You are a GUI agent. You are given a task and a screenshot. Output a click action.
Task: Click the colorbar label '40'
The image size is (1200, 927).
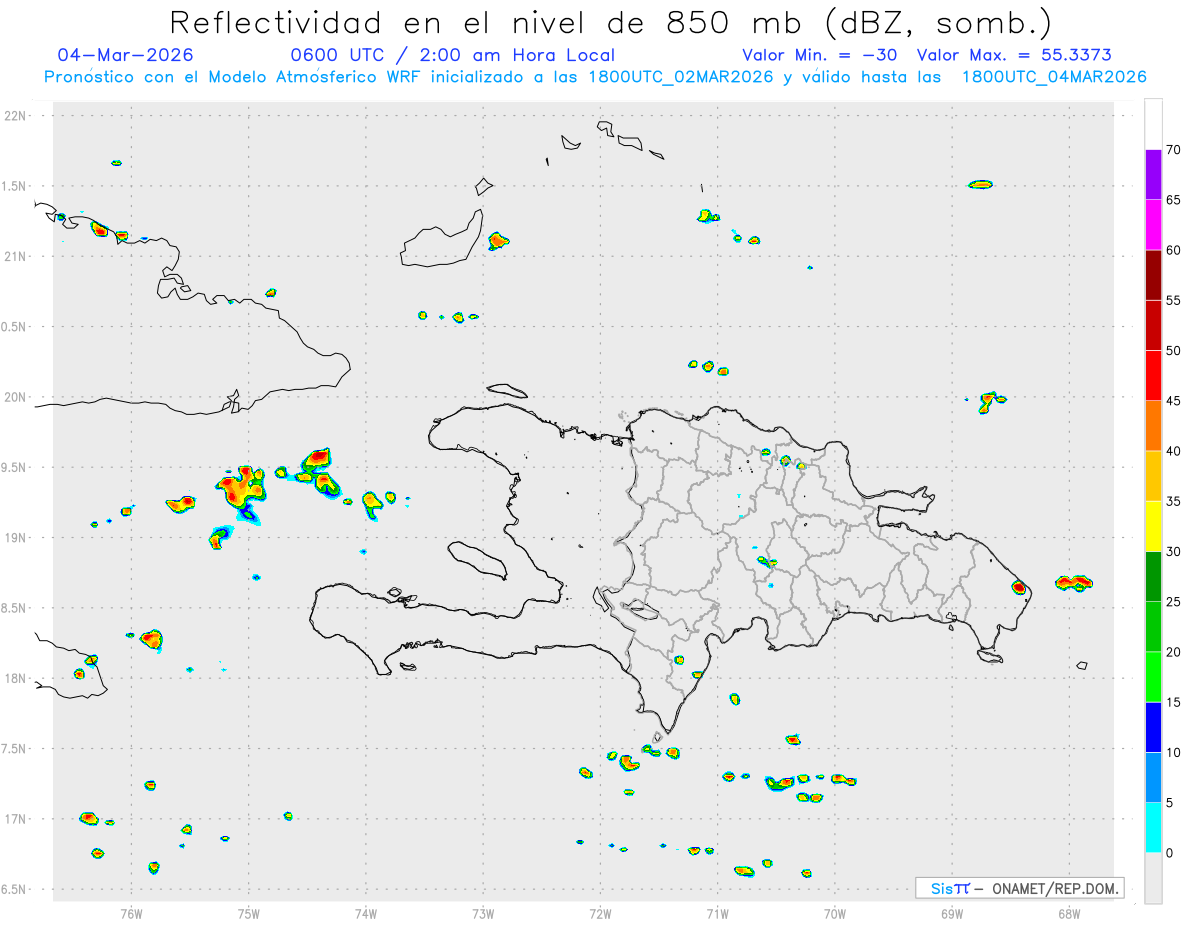click(x=1173, y=451)
